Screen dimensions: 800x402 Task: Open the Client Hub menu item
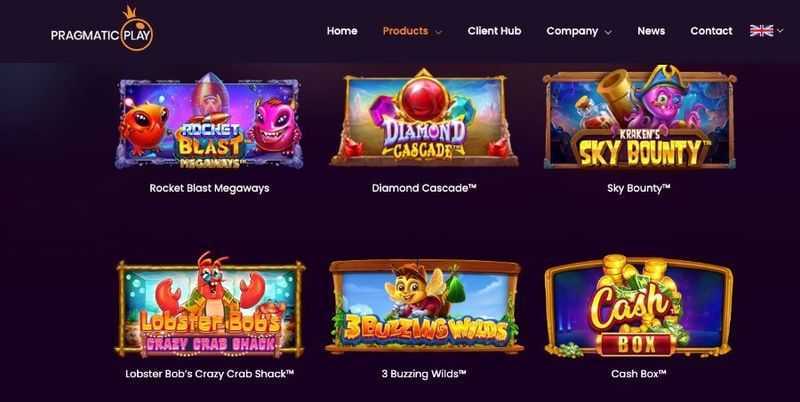494,31
